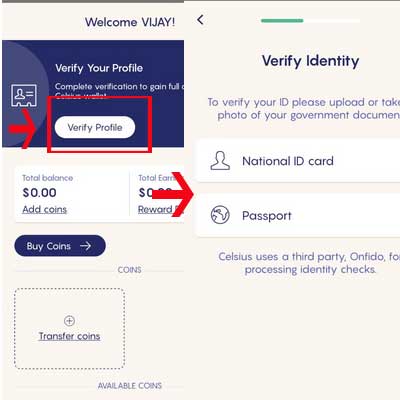Viewport: 400px width, 400px height.
Task: Click the ID card verification icon
Action: point(24,96)
